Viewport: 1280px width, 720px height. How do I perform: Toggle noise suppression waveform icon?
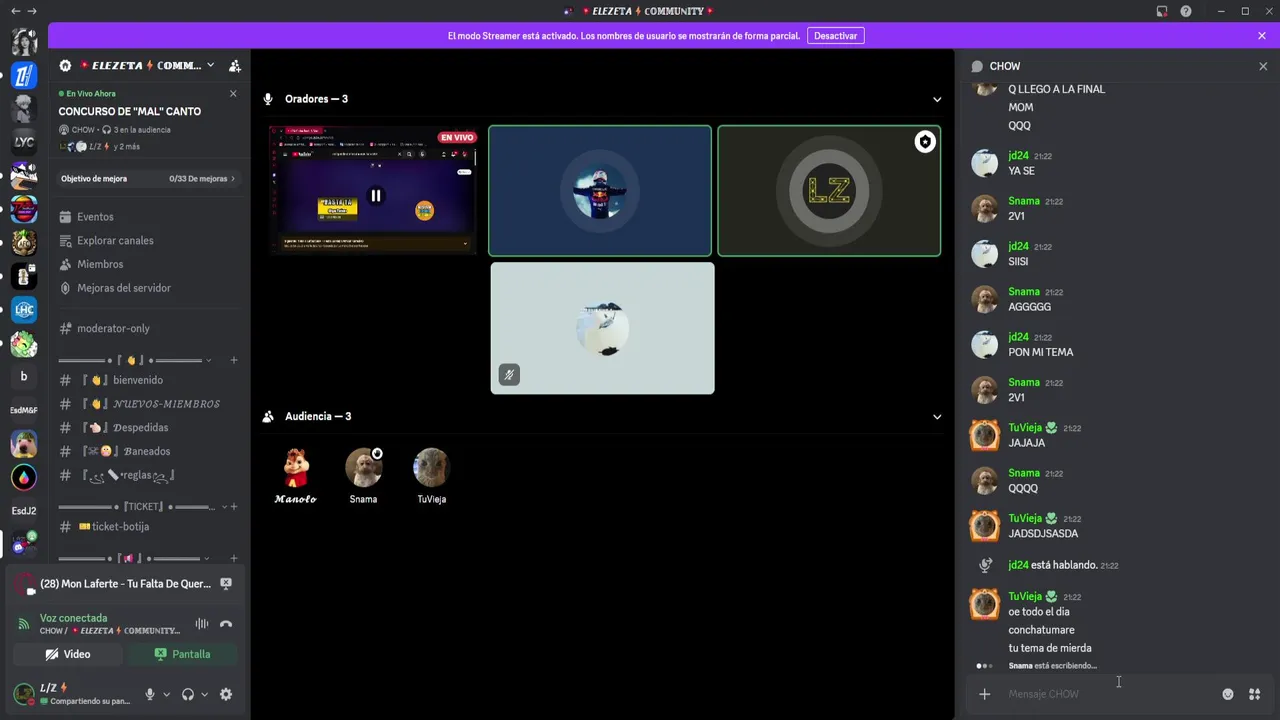click(202, 624)
